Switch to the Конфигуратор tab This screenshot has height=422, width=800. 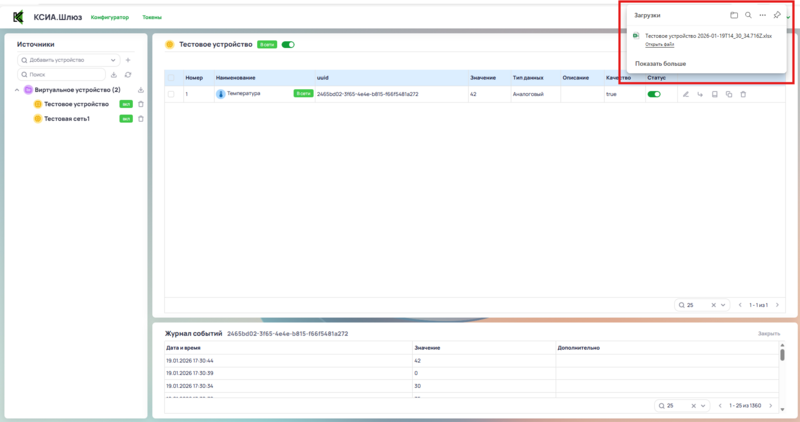click(109, 17)
